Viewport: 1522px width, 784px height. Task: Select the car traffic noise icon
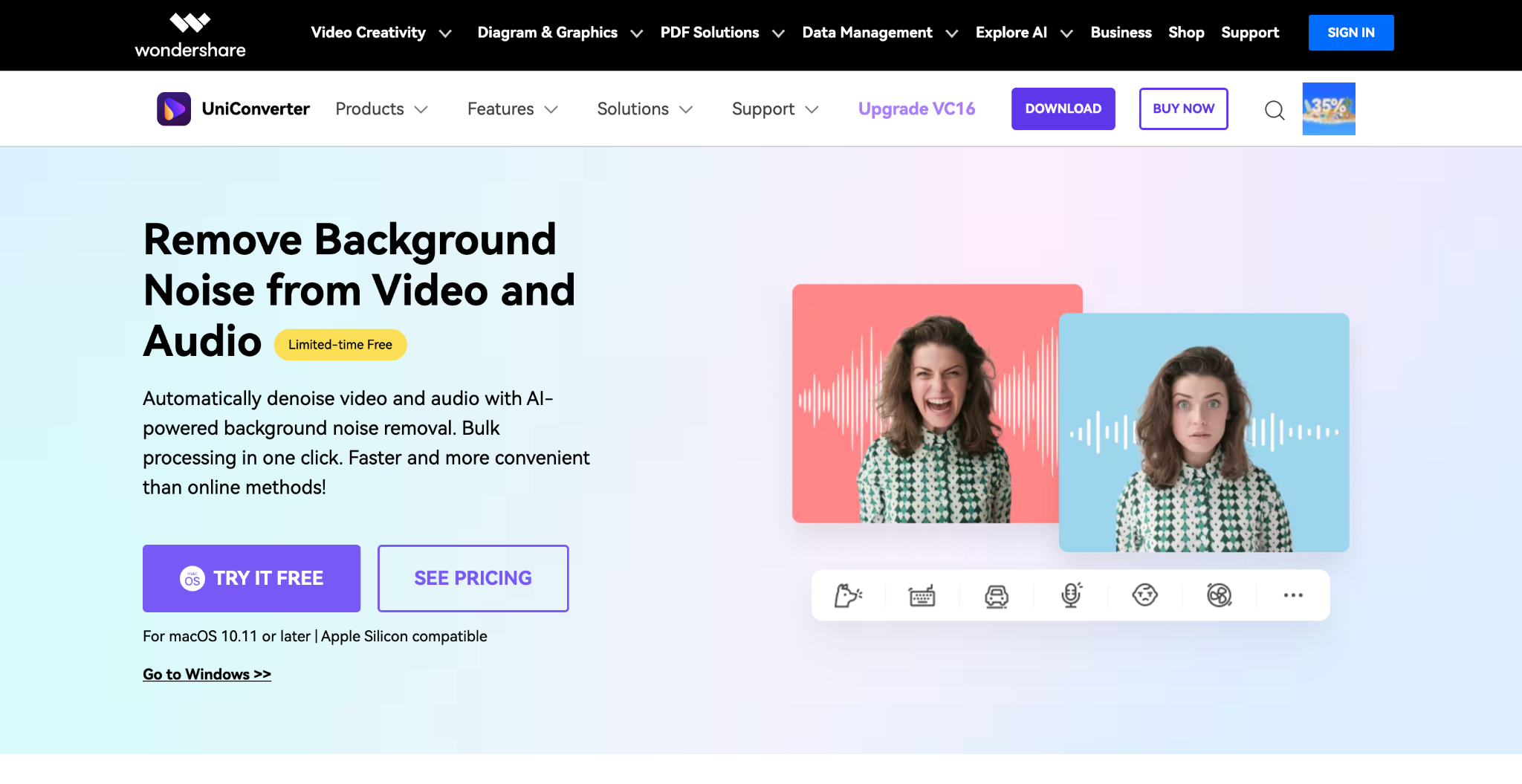pos(997,595)
